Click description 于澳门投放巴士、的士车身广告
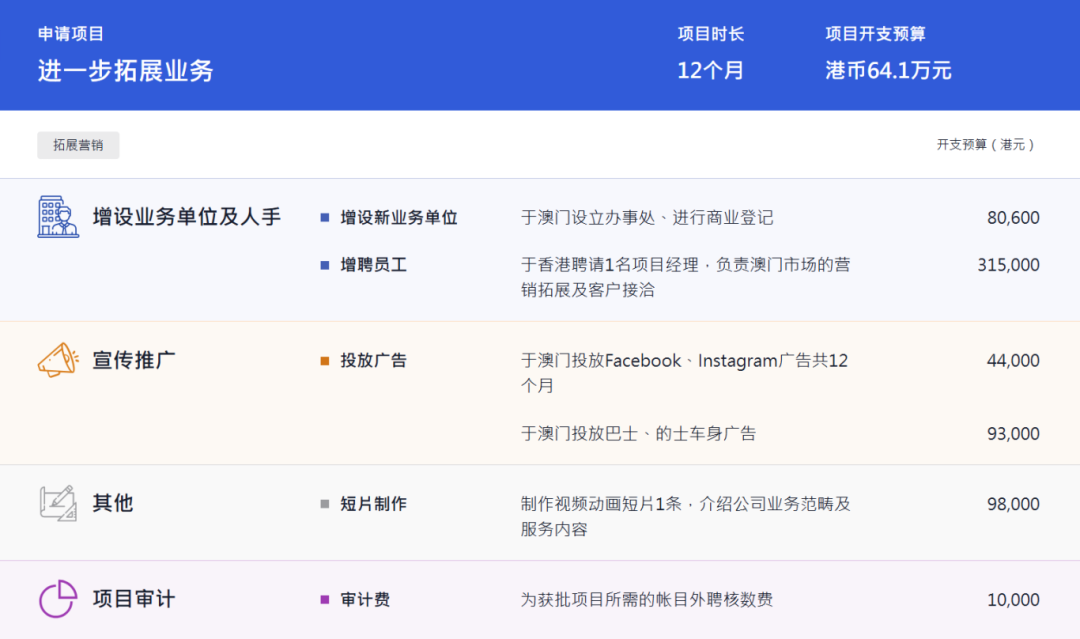Viewport: 1080px width, 639px height. [x=638, y=434]
